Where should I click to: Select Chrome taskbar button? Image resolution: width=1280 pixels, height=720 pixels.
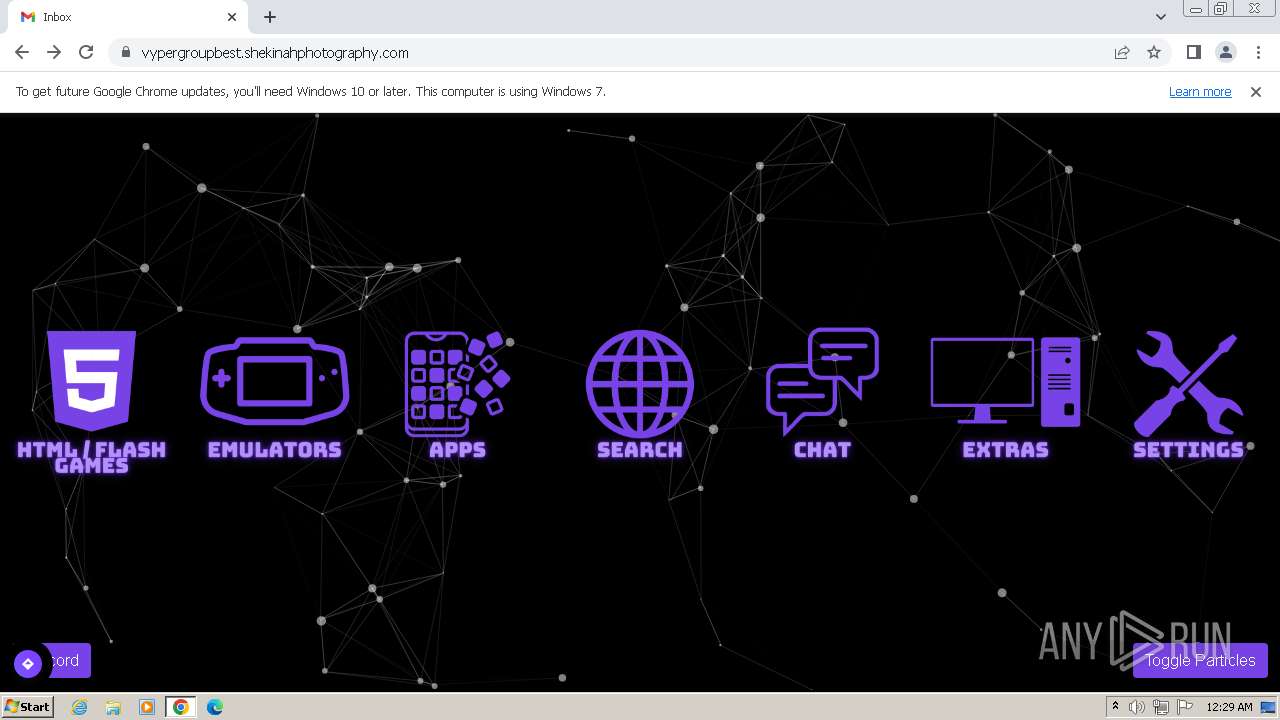pyautogui.click(x=181, y=707)
